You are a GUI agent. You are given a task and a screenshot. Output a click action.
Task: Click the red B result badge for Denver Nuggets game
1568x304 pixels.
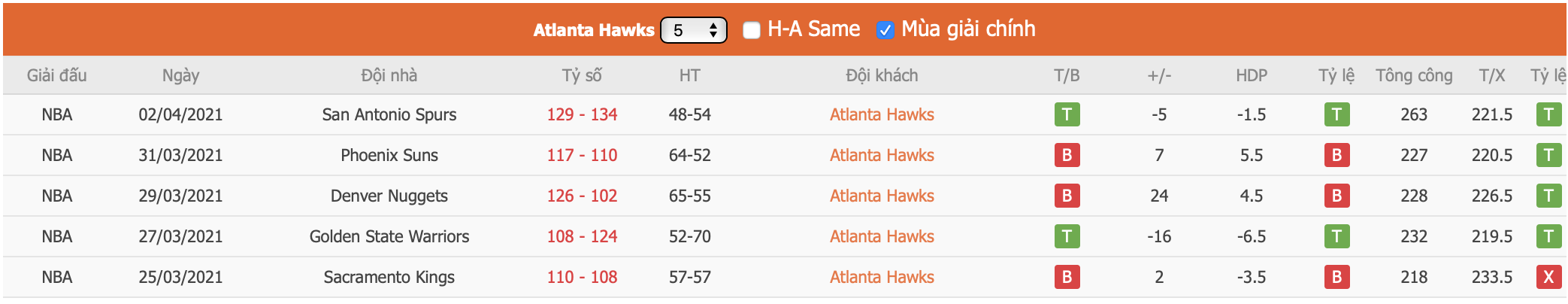click(1067, 196)
